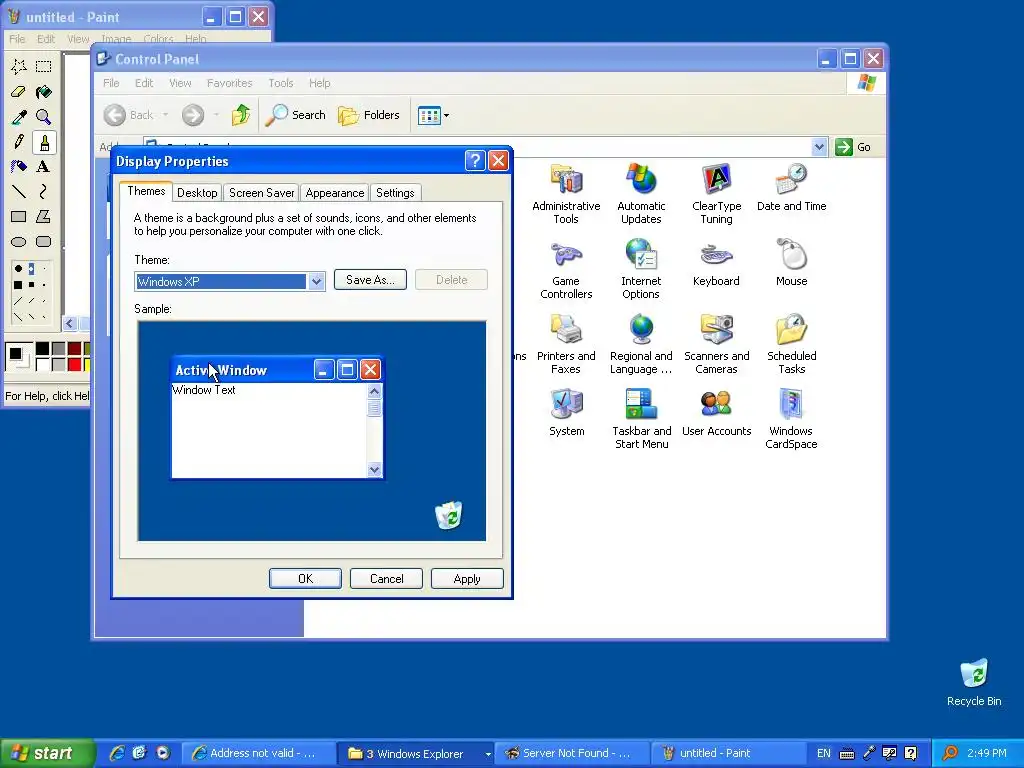Screen dimensions: 1024x768
Task: Choose the Fill With Color bucket tool
Action: (x=44, y=91)
